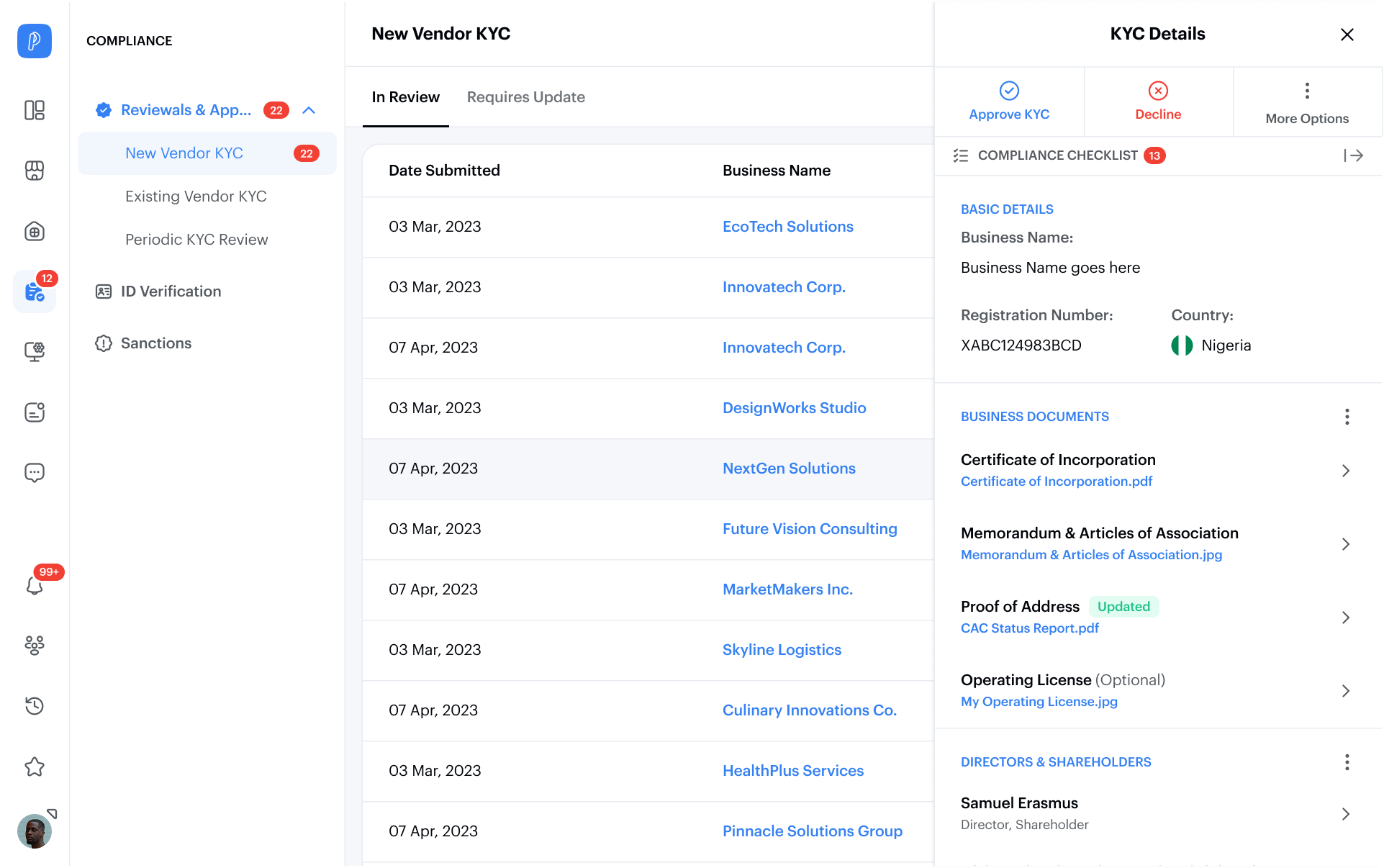Screen dimensions: 1384x868
Task: Open the compliance clipboard icon with badge 12
Action: 34,291
